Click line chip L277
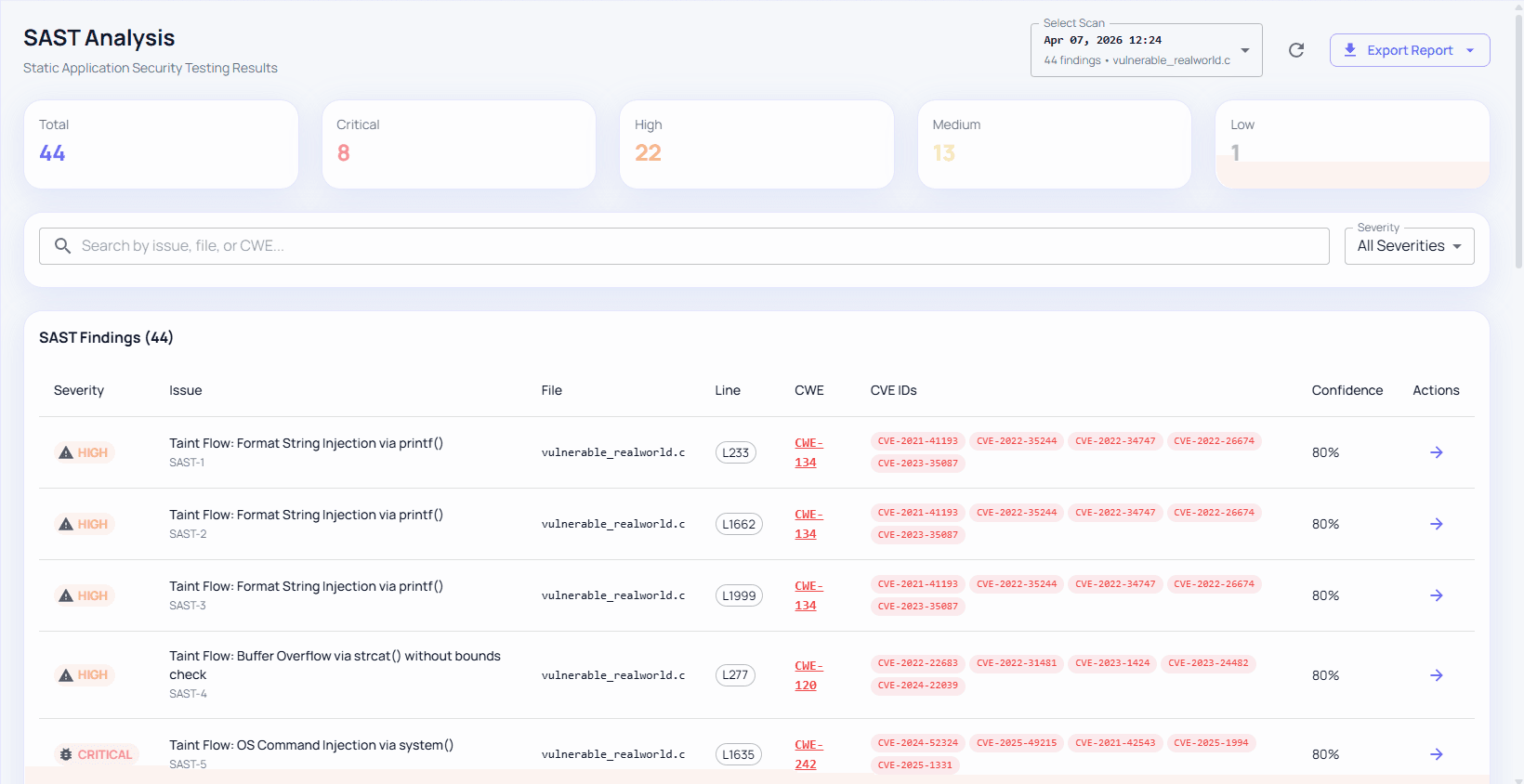The width and height of the screenshot is (1524, 784). click(735, 675)
